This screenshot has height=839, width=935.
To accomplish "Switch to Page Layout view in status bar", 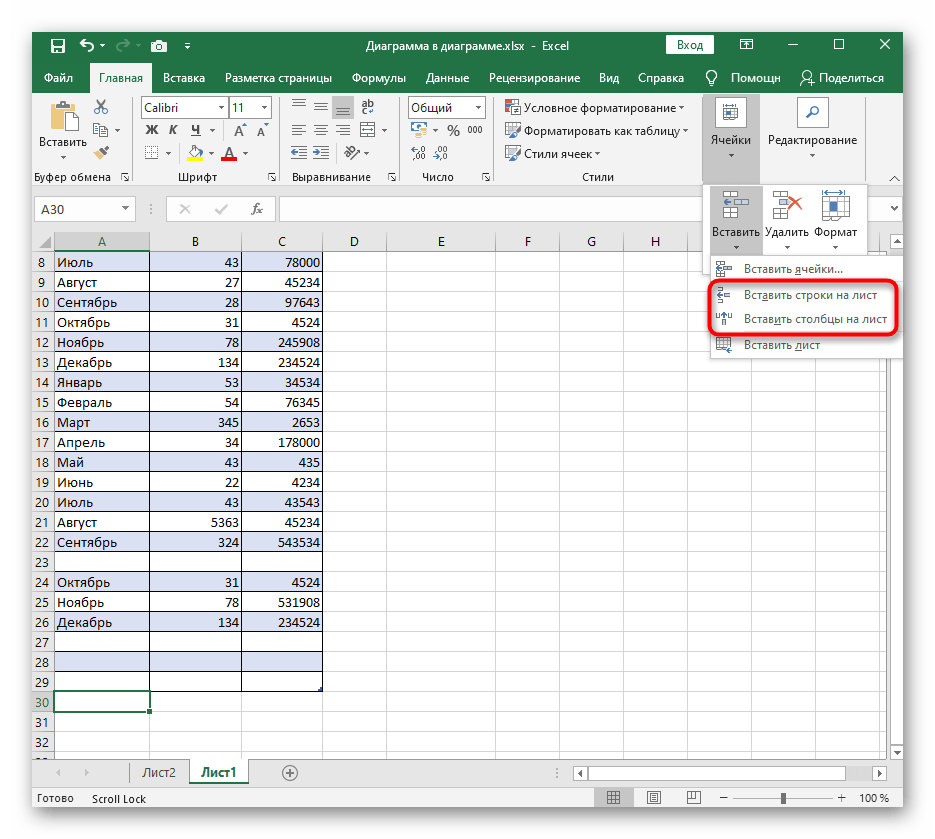I will tap(654, 797).
